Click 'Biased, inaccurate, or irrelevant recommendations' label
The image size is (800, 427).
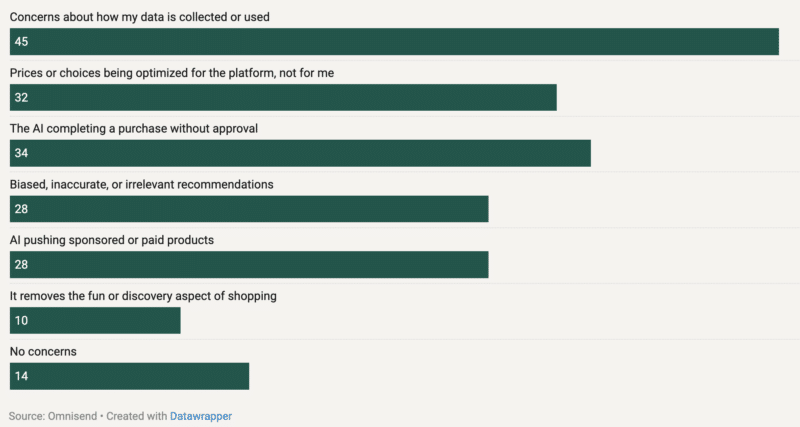pyautogui.click(x=141, y=185)
